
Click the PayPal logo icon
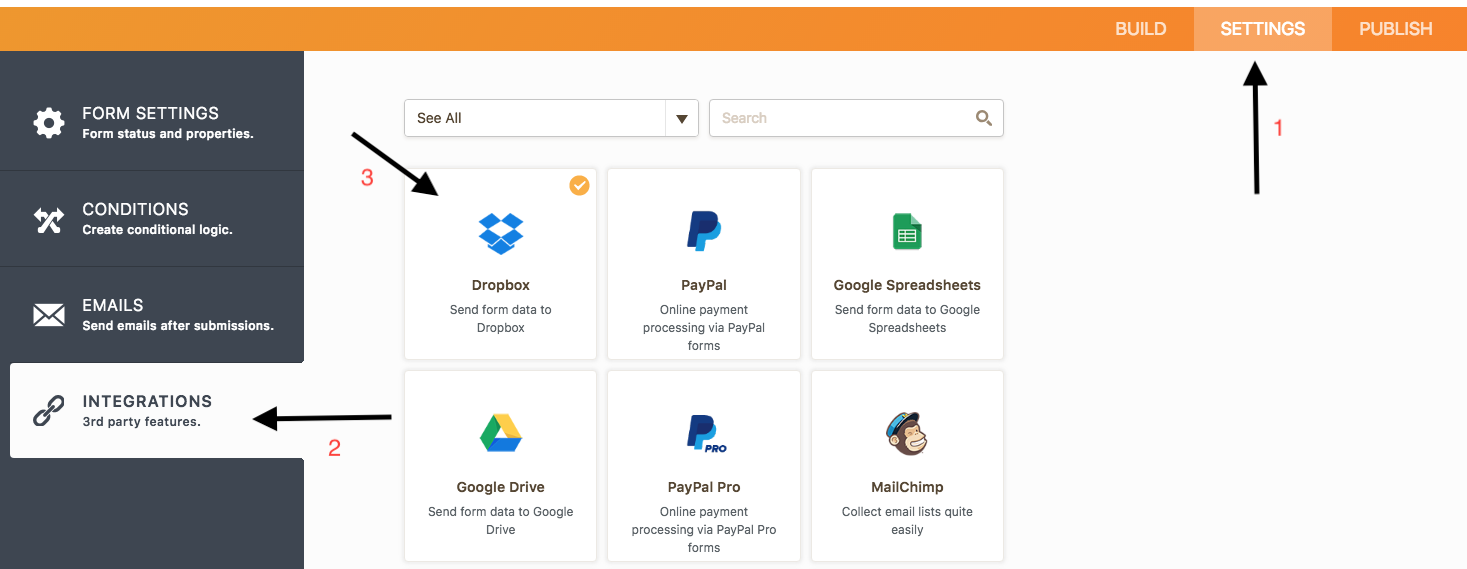tap(704, 231)
